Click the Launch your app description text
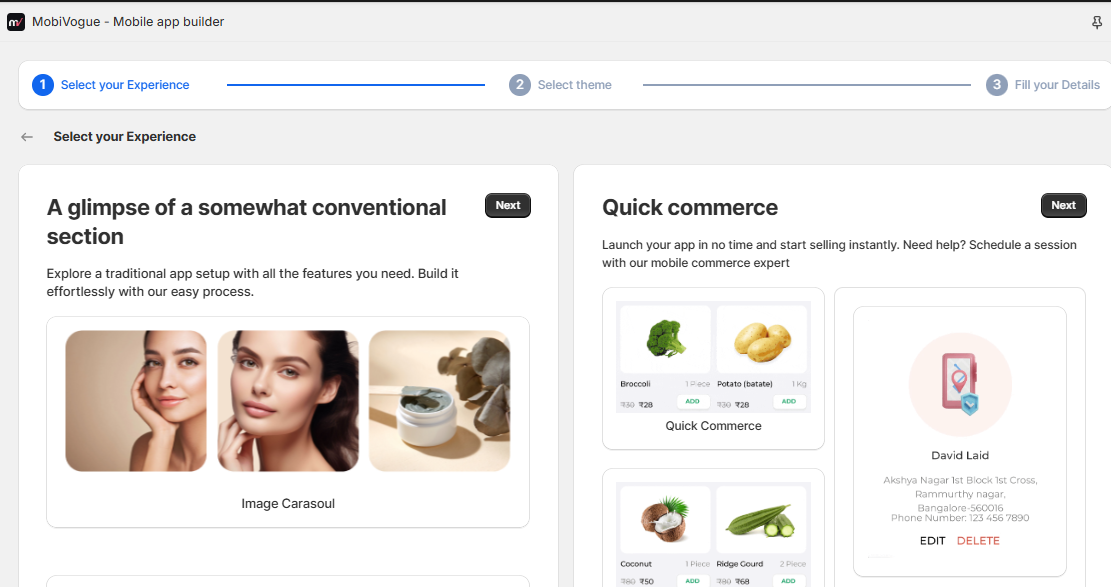The image size is (1111, 587). [x=840, y=254]
